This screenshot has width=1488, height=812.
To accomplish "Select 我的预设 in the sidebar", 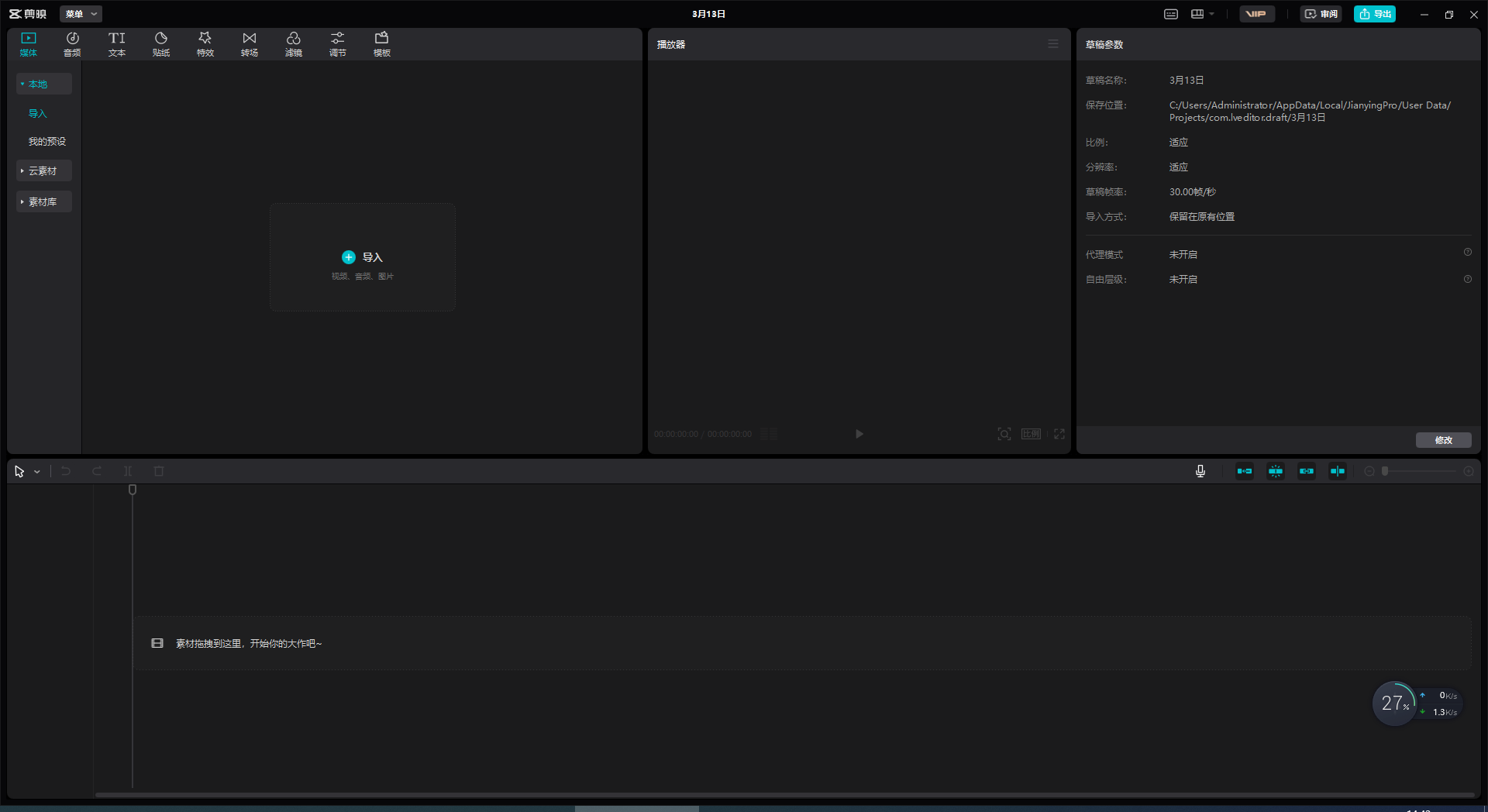I will click(x=47, y=141).
